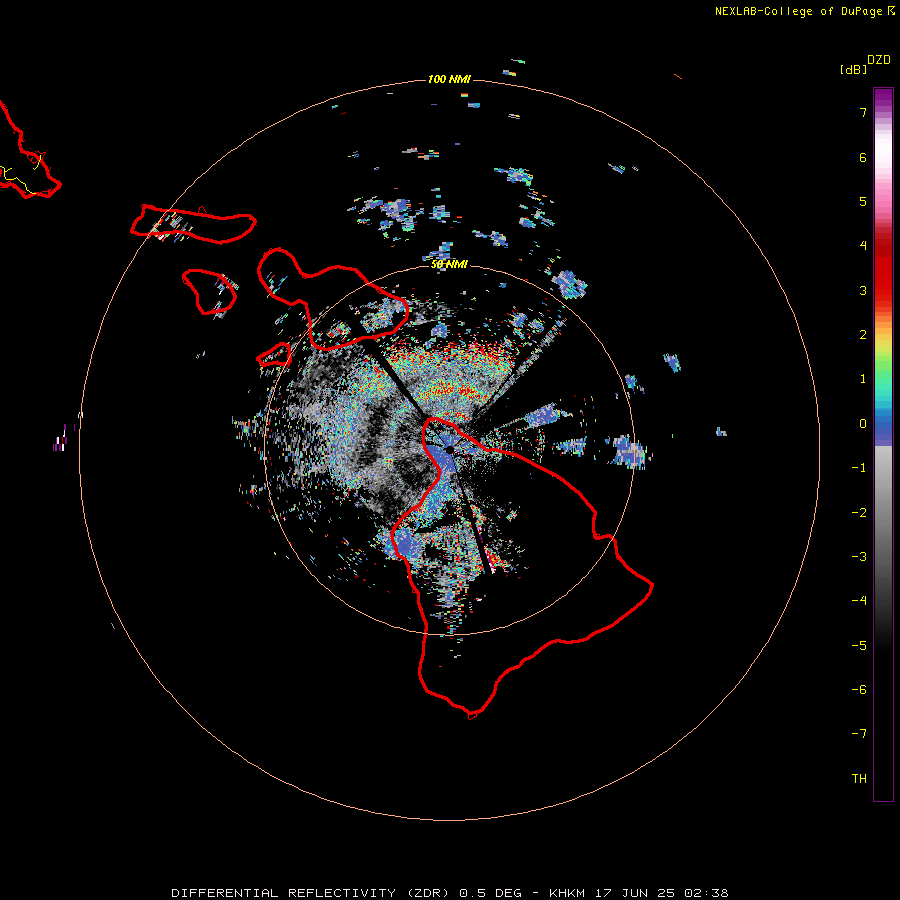Click the 50 NMI range ring label
900x900 pixels.
click(449, 264)
